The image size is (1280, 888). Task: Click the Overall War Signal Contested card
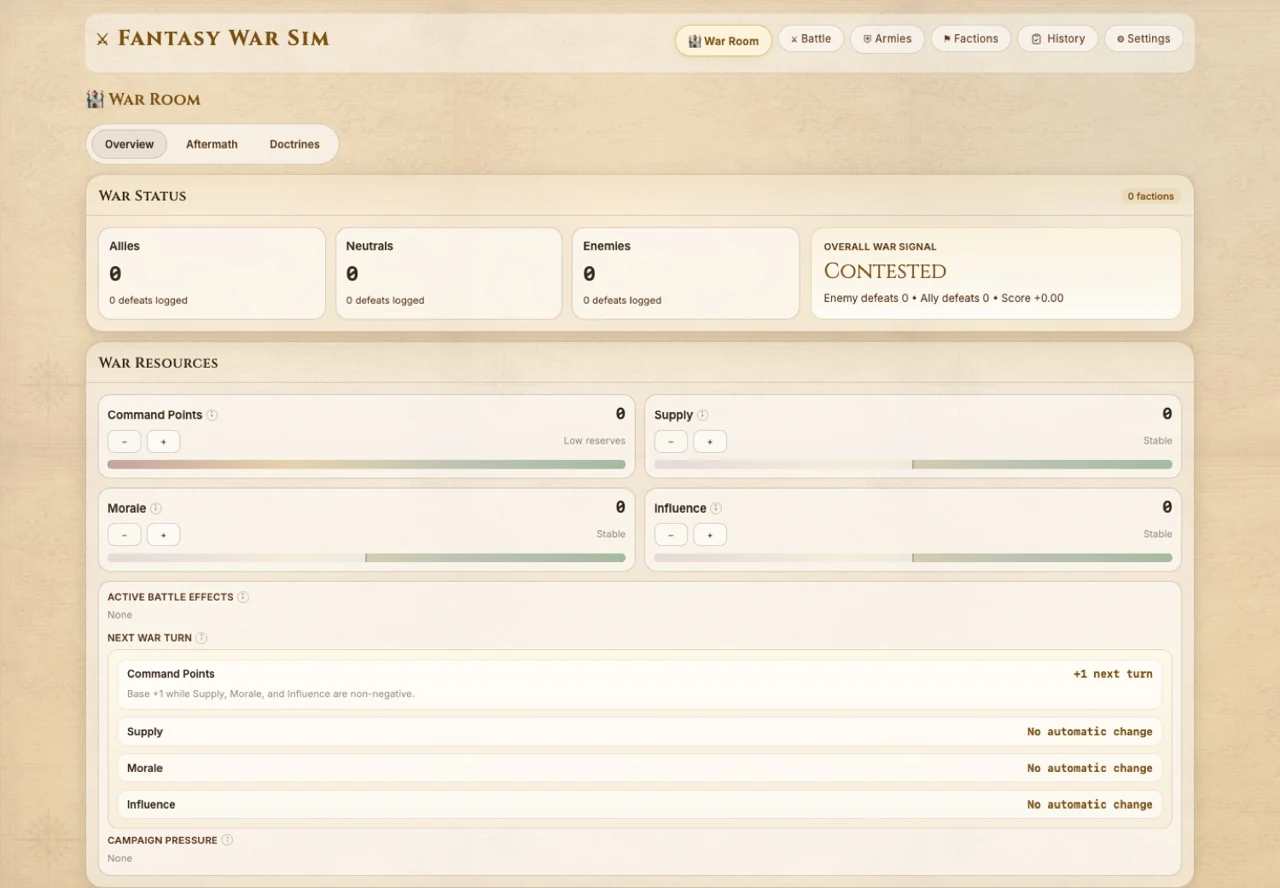[996, 273]
